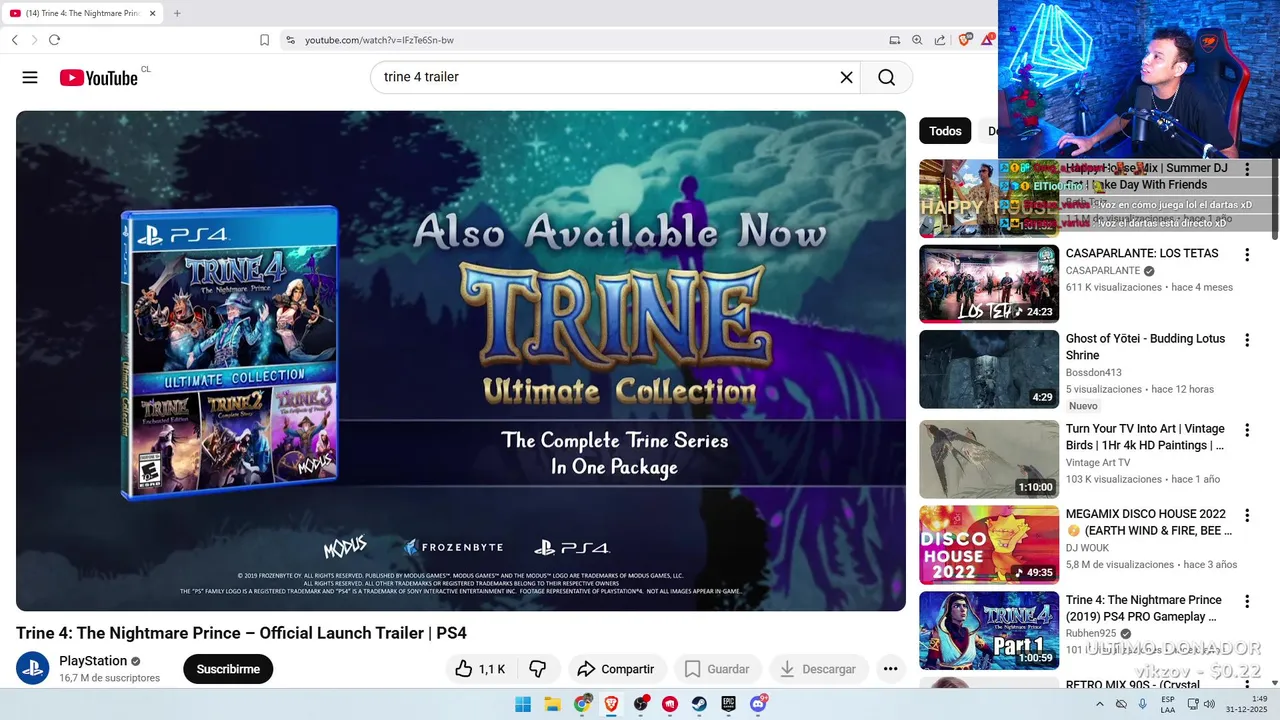
Task: Click the Compartir button
Action: tap(615, 669)
